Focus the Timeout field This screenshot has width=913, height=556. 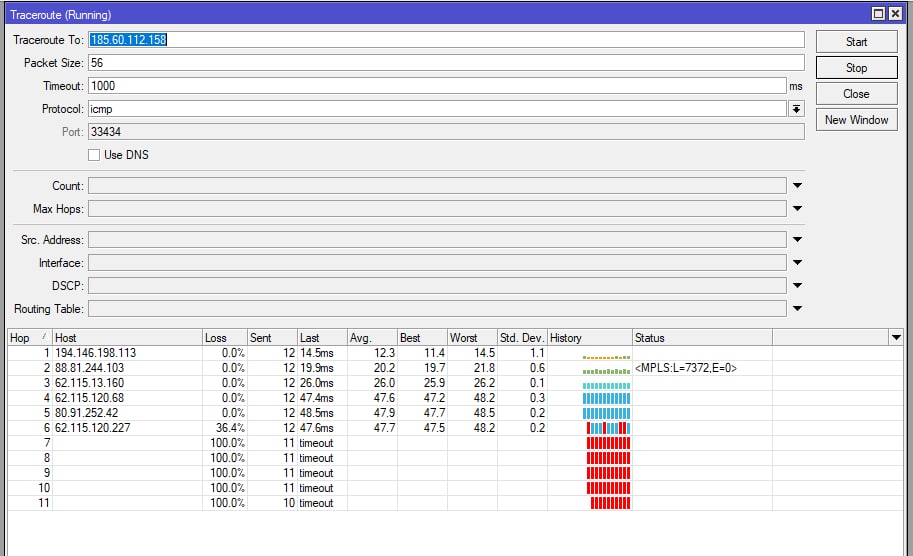coord(437,86)
